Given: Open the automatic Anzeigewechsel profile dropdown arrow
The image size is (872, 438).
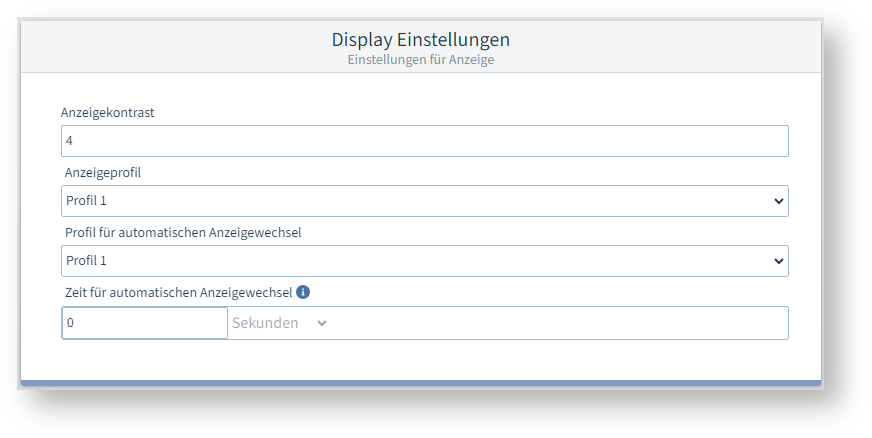Looking at the screenshot, I should coord(779,261).
